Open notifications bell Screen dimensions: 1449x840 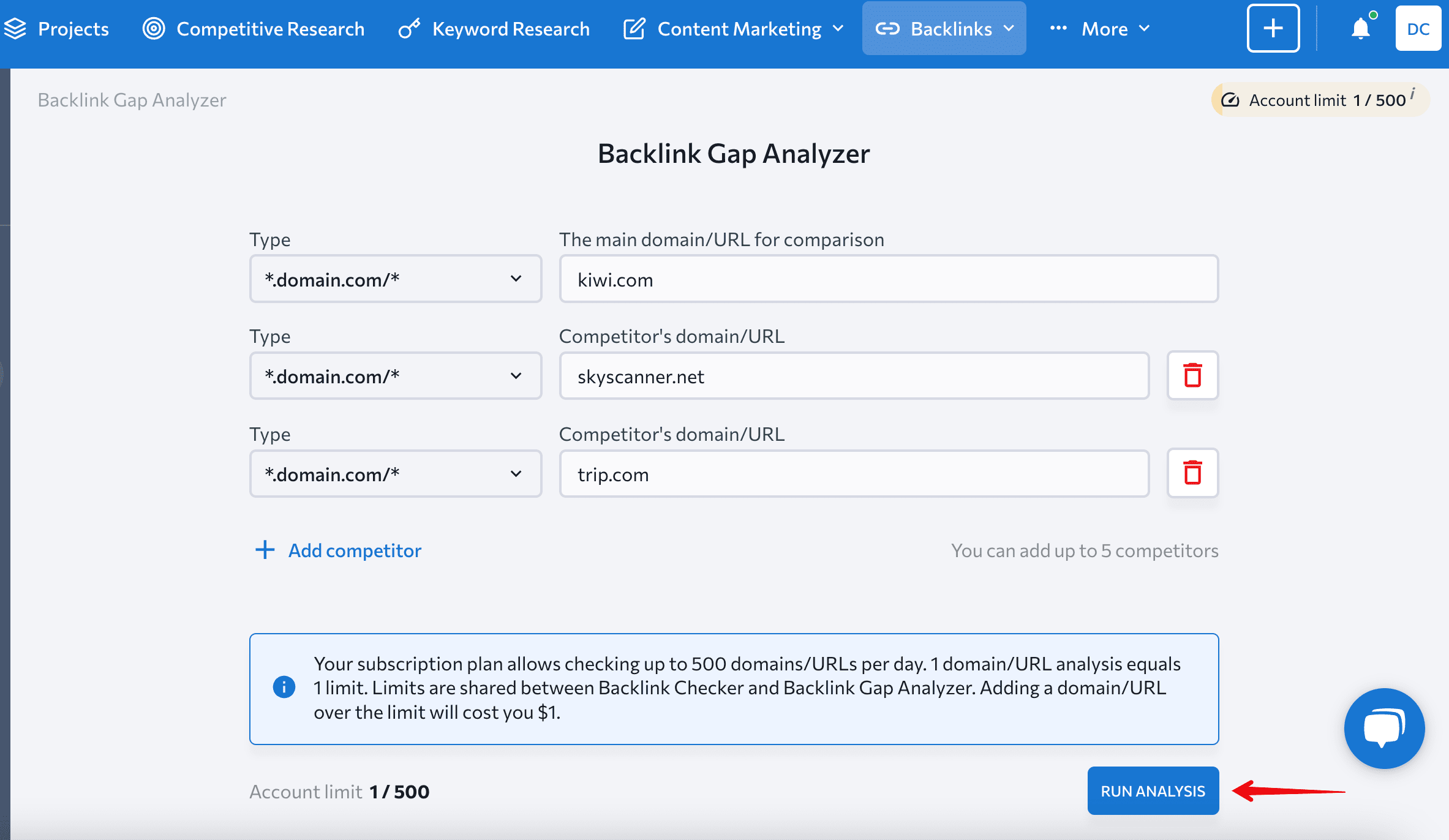click(1361, 28)
